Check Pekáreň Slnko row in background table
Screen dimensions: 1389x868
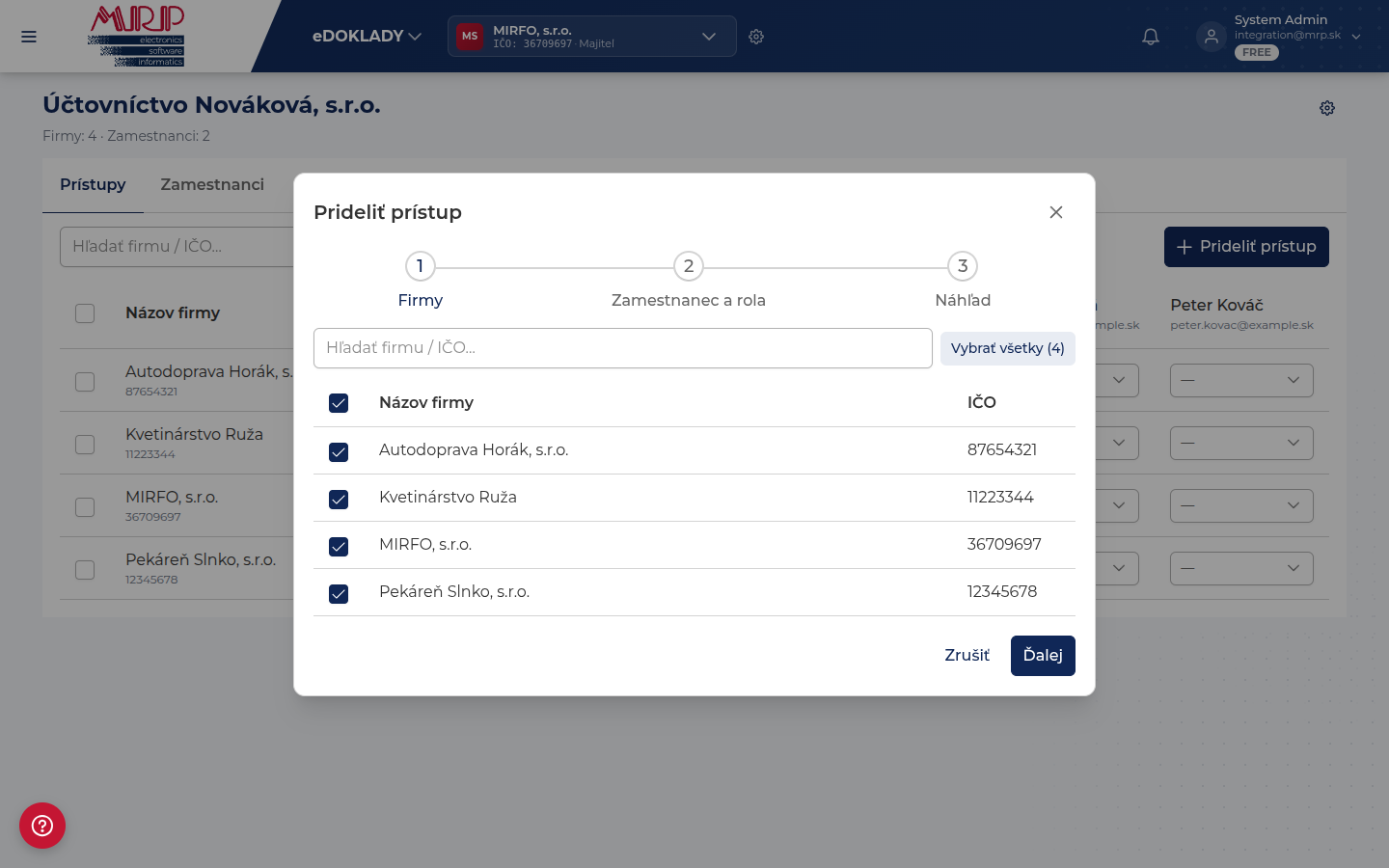coord(85,569)
